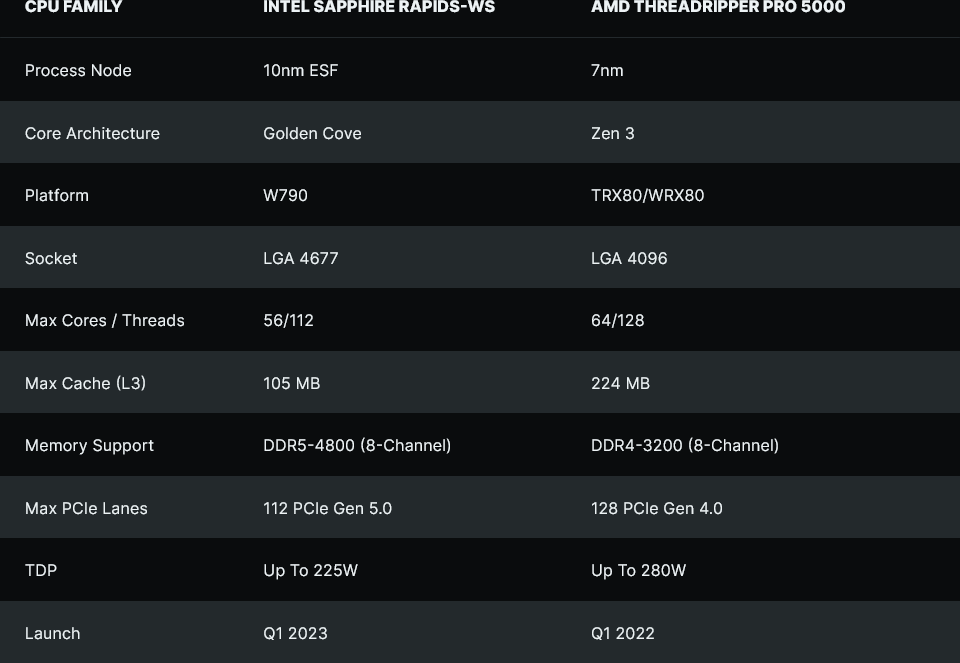Click the Intel Sapphire Rapids-WS column header

pyautogui.click(x=379, y=8)
